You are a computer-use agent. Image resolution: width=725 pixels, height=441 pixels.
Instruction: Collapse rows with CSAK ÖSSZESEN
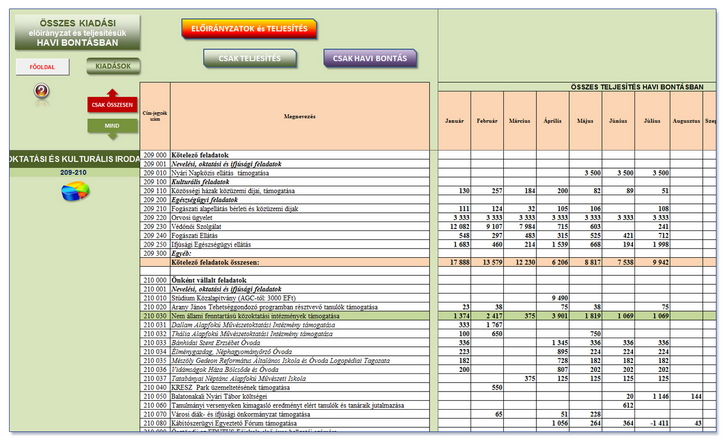pyautogui.click(x=112, y=105)
